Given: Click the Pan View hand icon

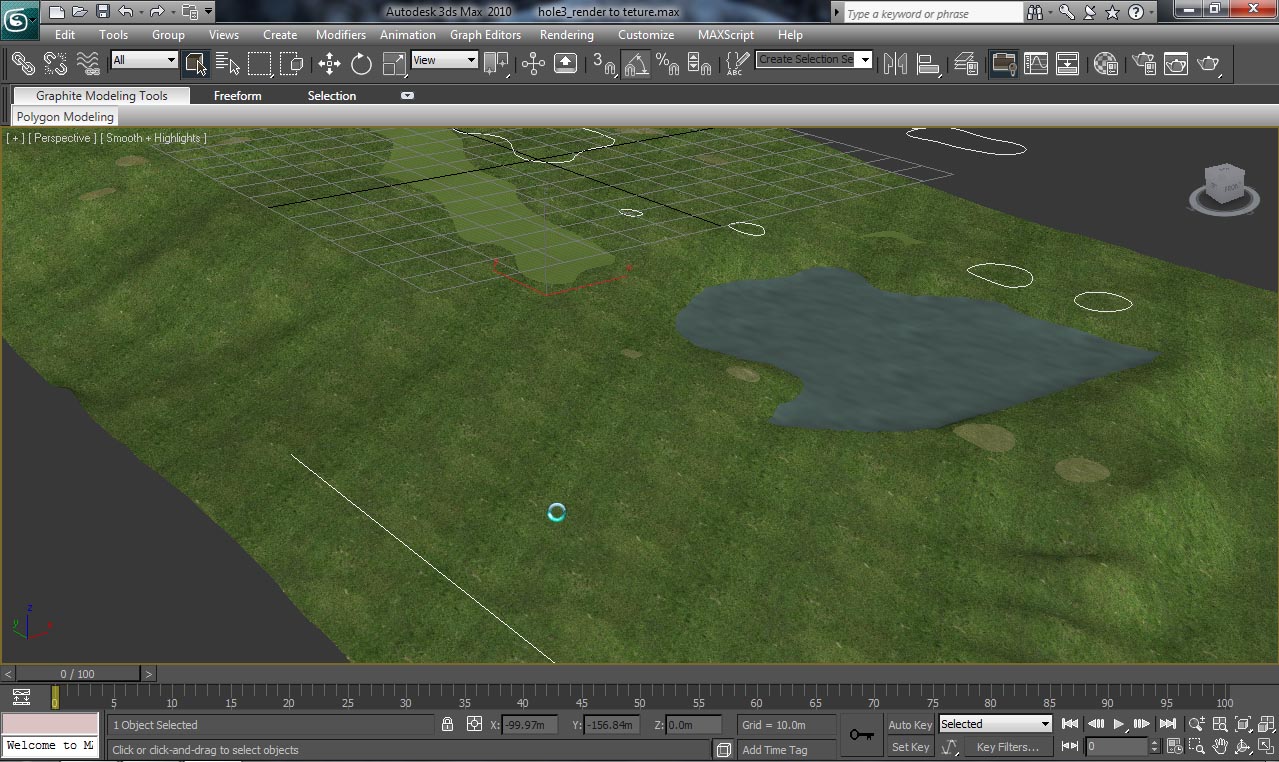Looking at the screenshot, I should pyautogui.click(x=1219, y=746).
